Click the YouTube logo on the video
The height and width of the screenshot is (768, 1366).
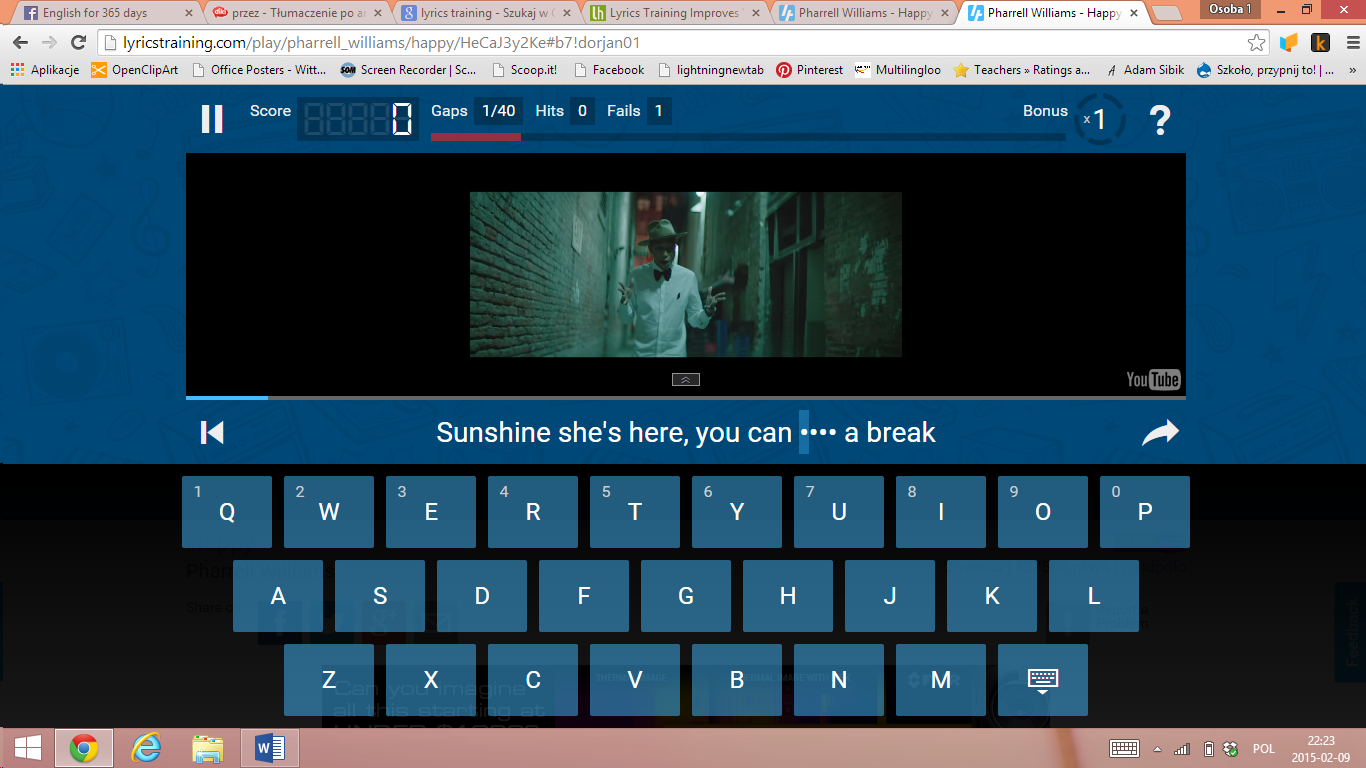click(x=1153, y=380)
